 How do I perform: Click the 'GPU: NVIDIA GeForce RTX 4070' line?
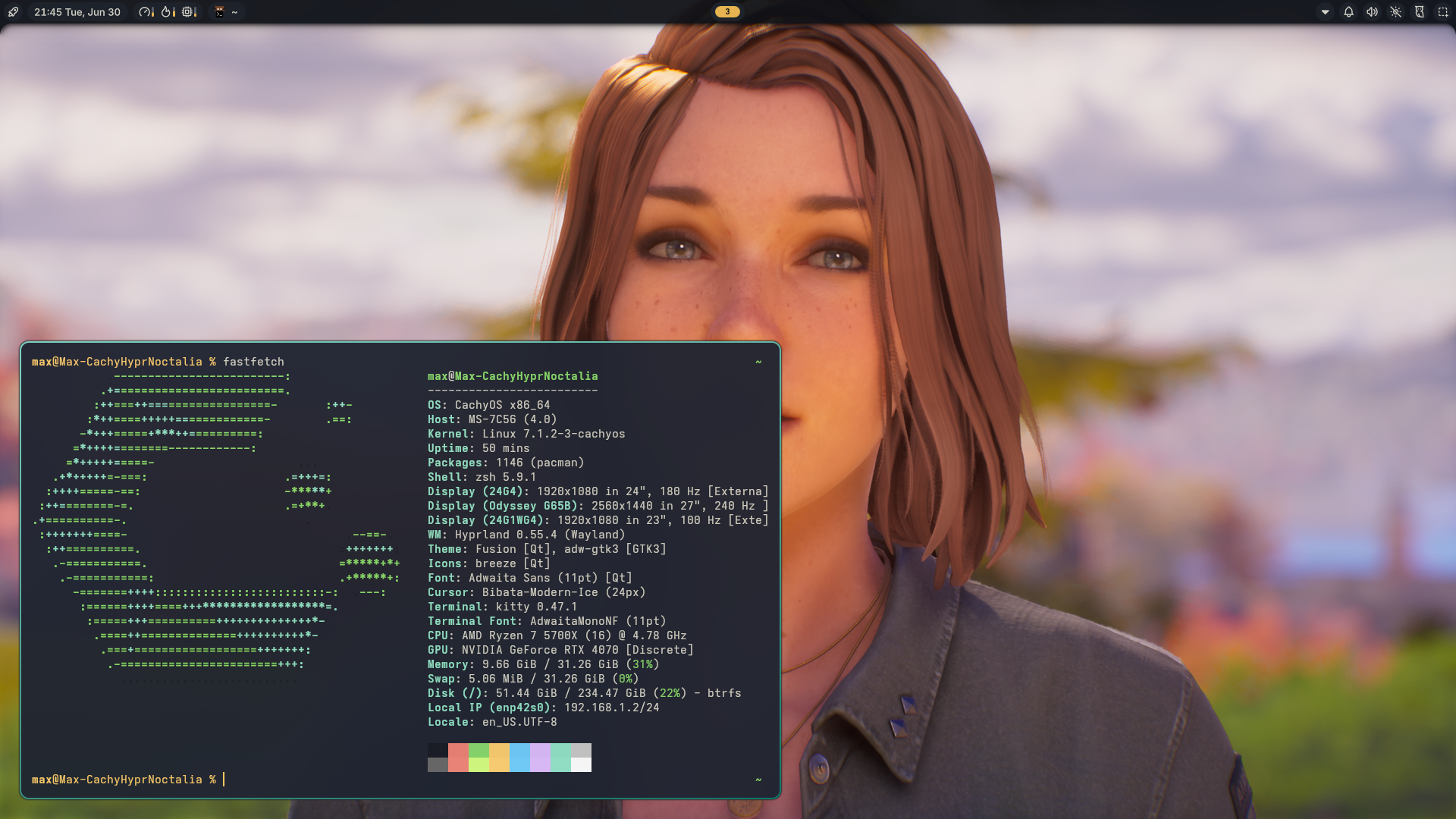[560, 650]
